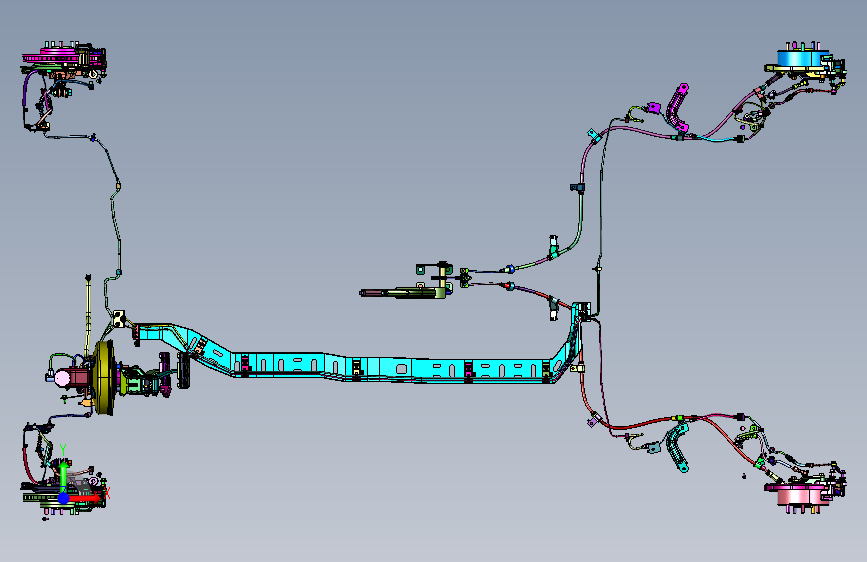Image resolution: width=867 pixels, height=562 pixels.
Task: Select the blue rear brake drum
Action: [x=802, y=58]
